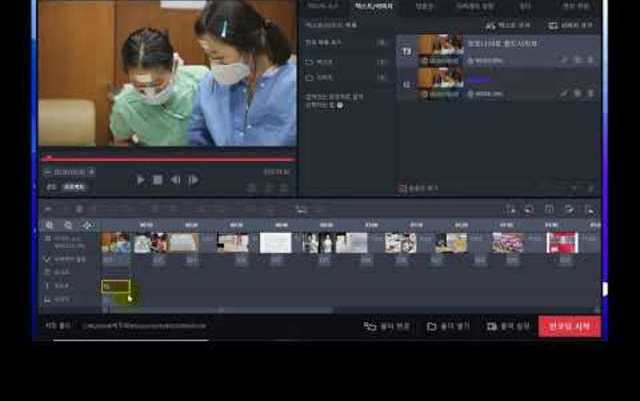Viewport: 640px width, 401px height.
Task: Click the Play button in preview controls
Action: coord(140,180)
